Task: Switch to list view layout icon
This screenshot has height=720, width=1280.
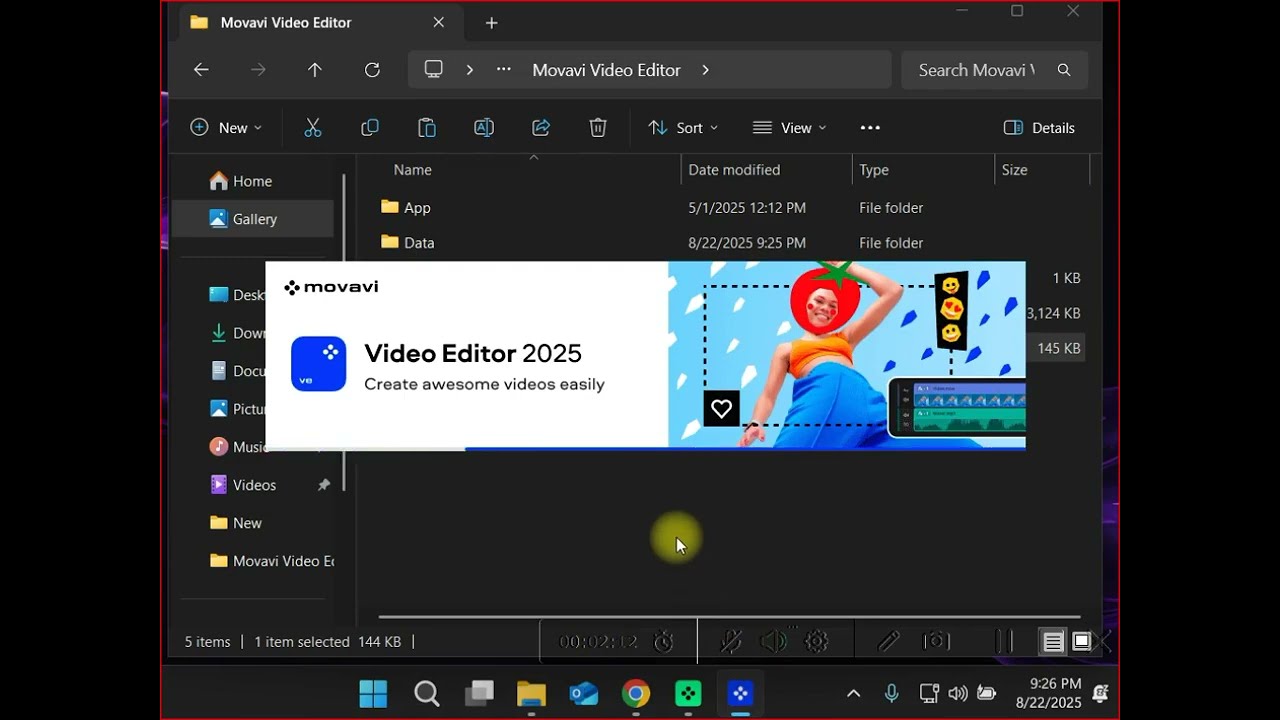Action: (1053, 642)
